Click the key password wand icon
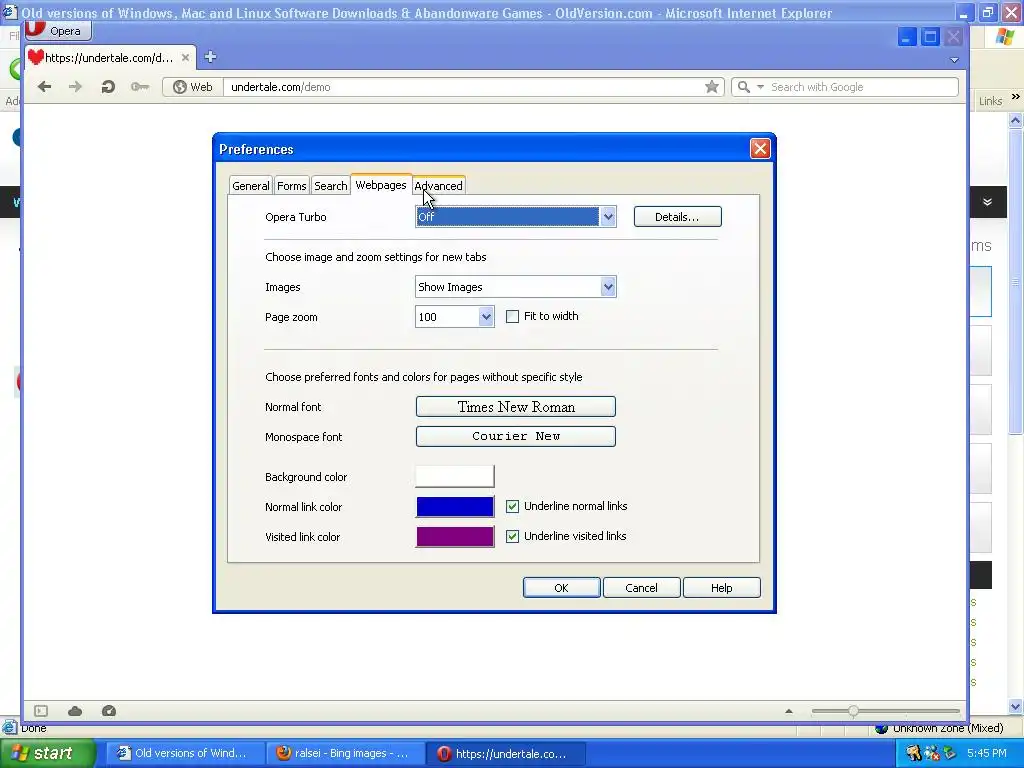The image size is (1024, 768). [140, 86]
